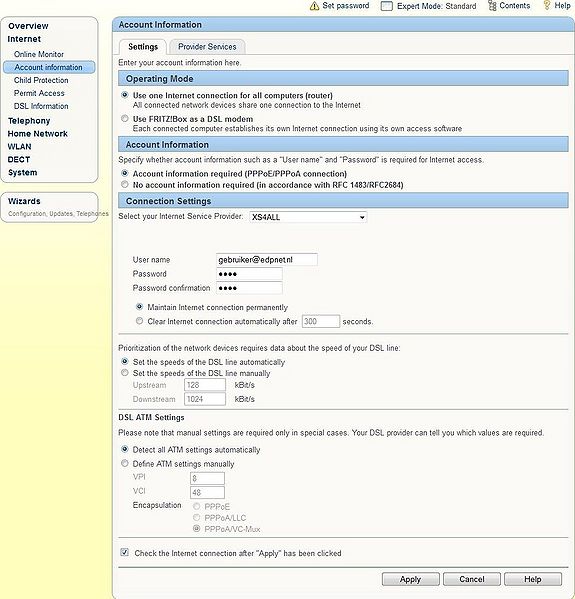Open Overview in the sidebar
Viewport: 575px width, 599px height.
28,26
